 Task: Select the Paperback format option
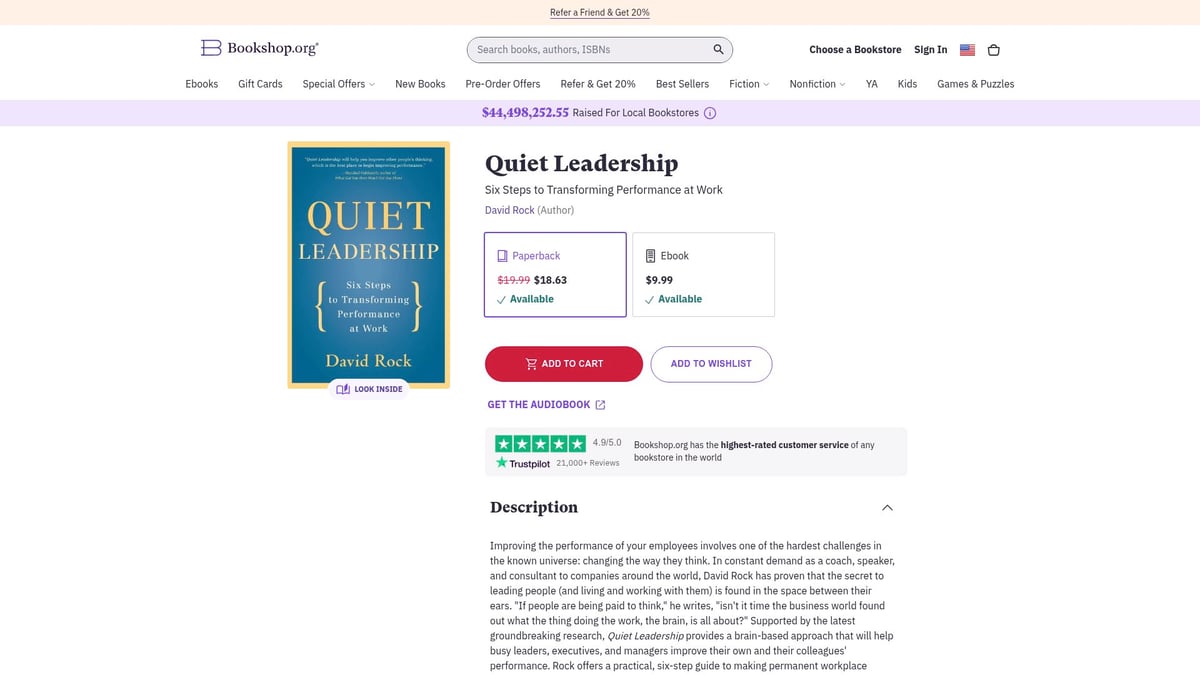point(555,274)
